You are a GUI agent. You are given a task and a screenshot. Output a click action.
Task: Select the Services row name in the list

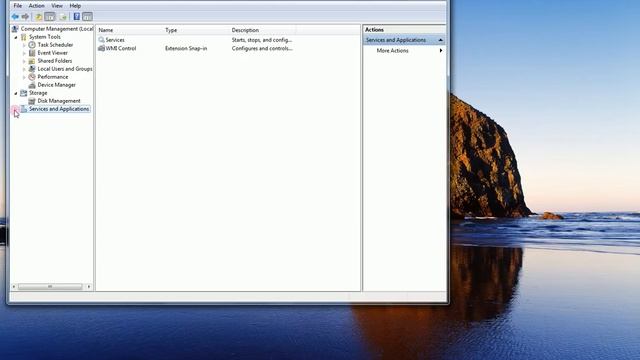point(115,40)
